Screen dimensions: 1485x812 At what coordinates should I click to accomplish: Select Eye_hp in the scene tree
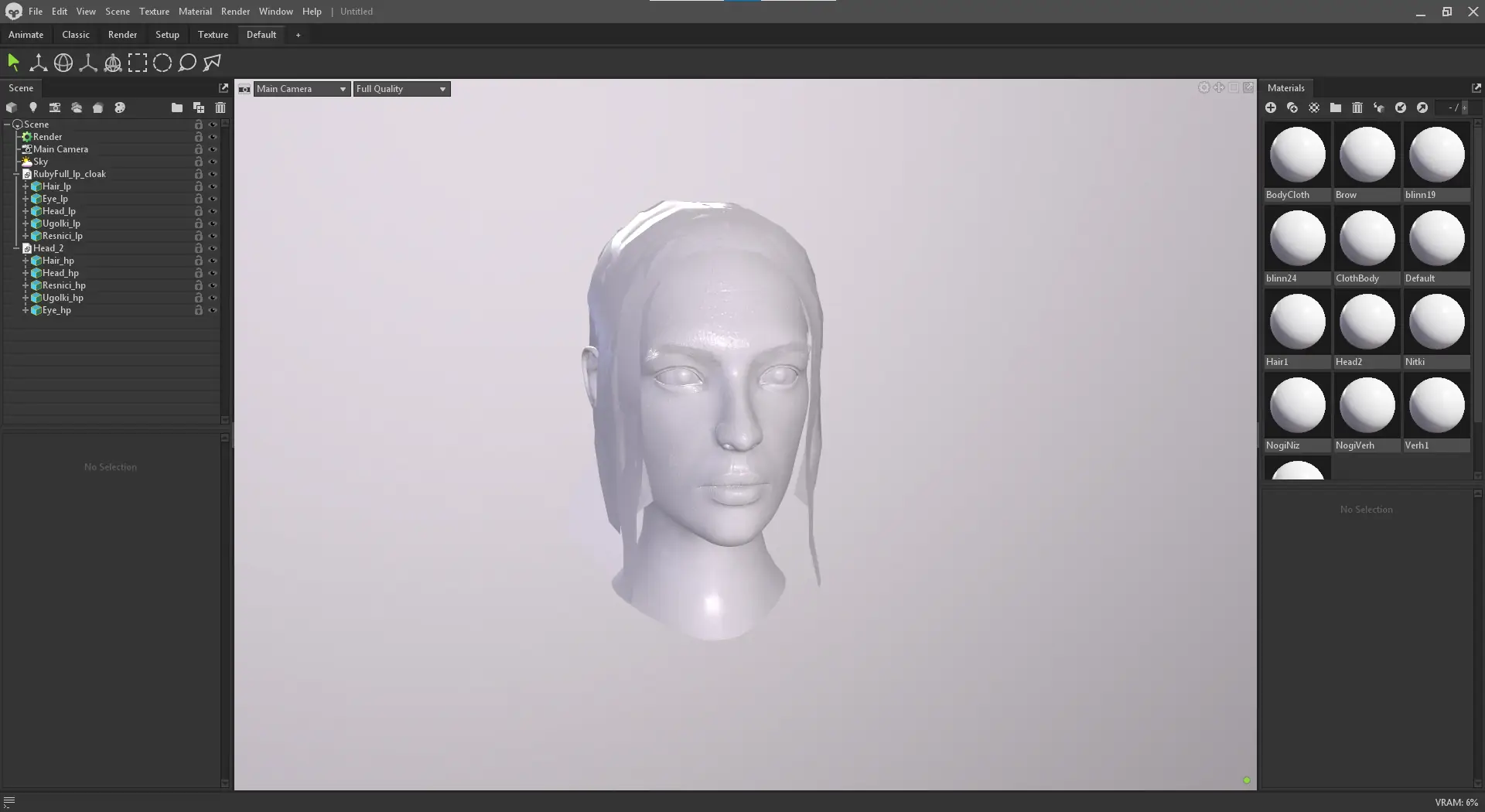(x=56, y=310)
